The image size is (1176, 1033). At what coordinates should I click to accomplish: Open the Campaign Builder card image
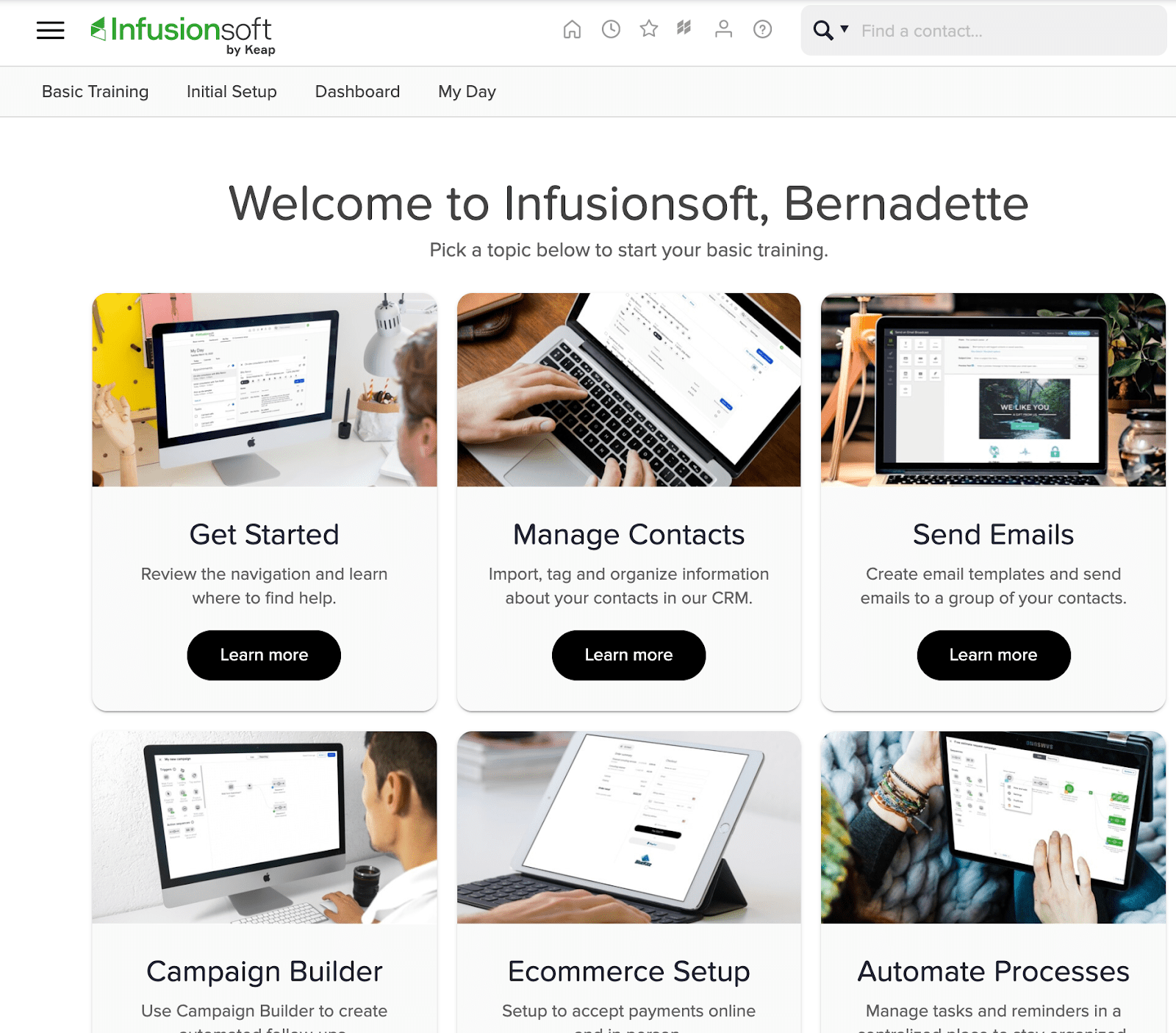pos(265,827)
